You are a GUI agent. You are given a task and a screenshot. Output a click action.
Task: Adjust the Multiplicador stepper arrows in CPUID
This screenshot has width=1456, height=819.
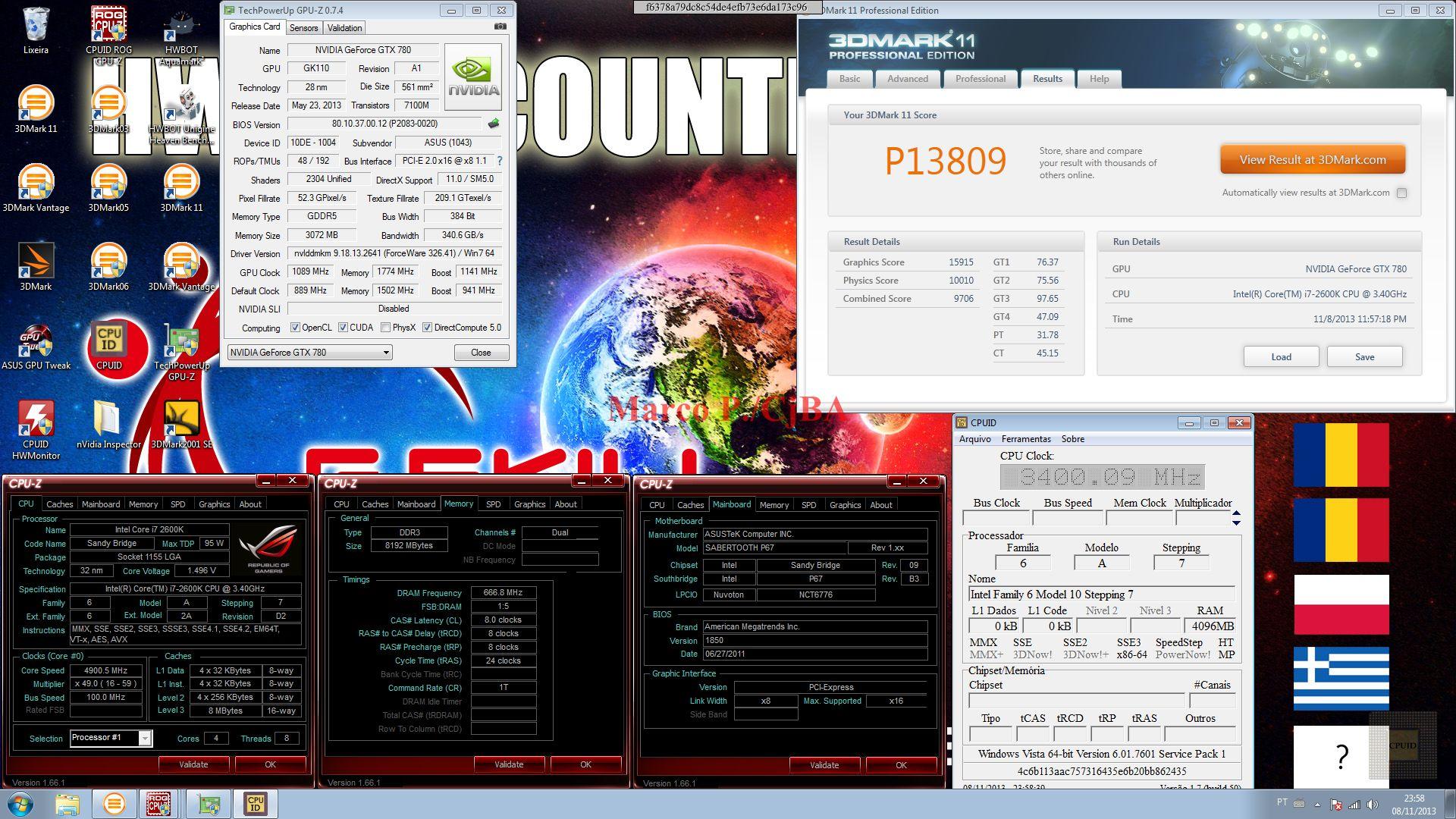tap(1237, 518)
